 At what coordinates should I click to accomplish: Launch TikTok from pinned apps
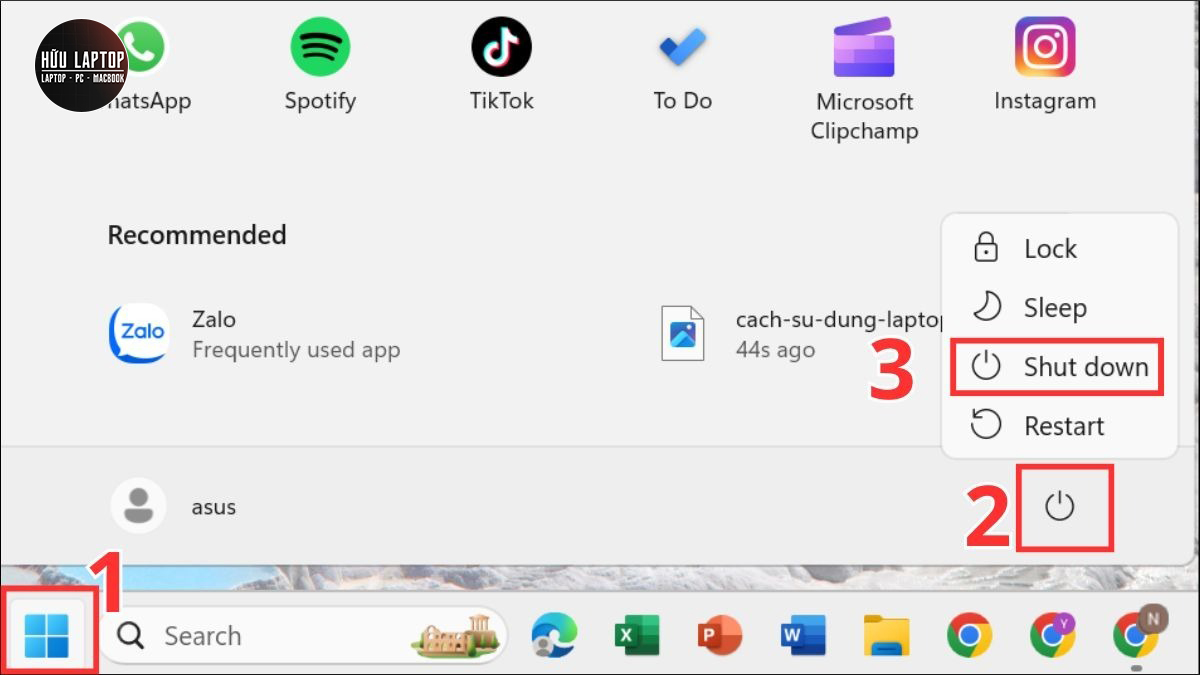pyautogui.click(x=501, y=64)
